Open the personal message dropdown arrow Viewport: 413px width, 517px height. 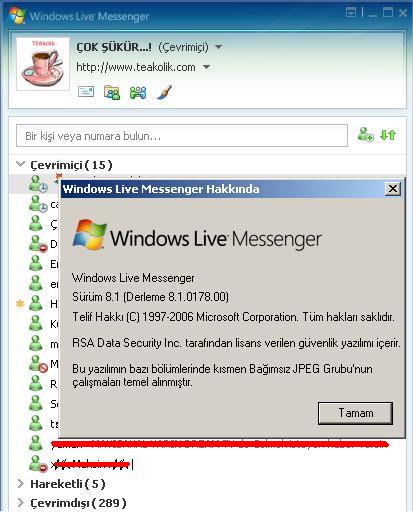click(206, 67)
